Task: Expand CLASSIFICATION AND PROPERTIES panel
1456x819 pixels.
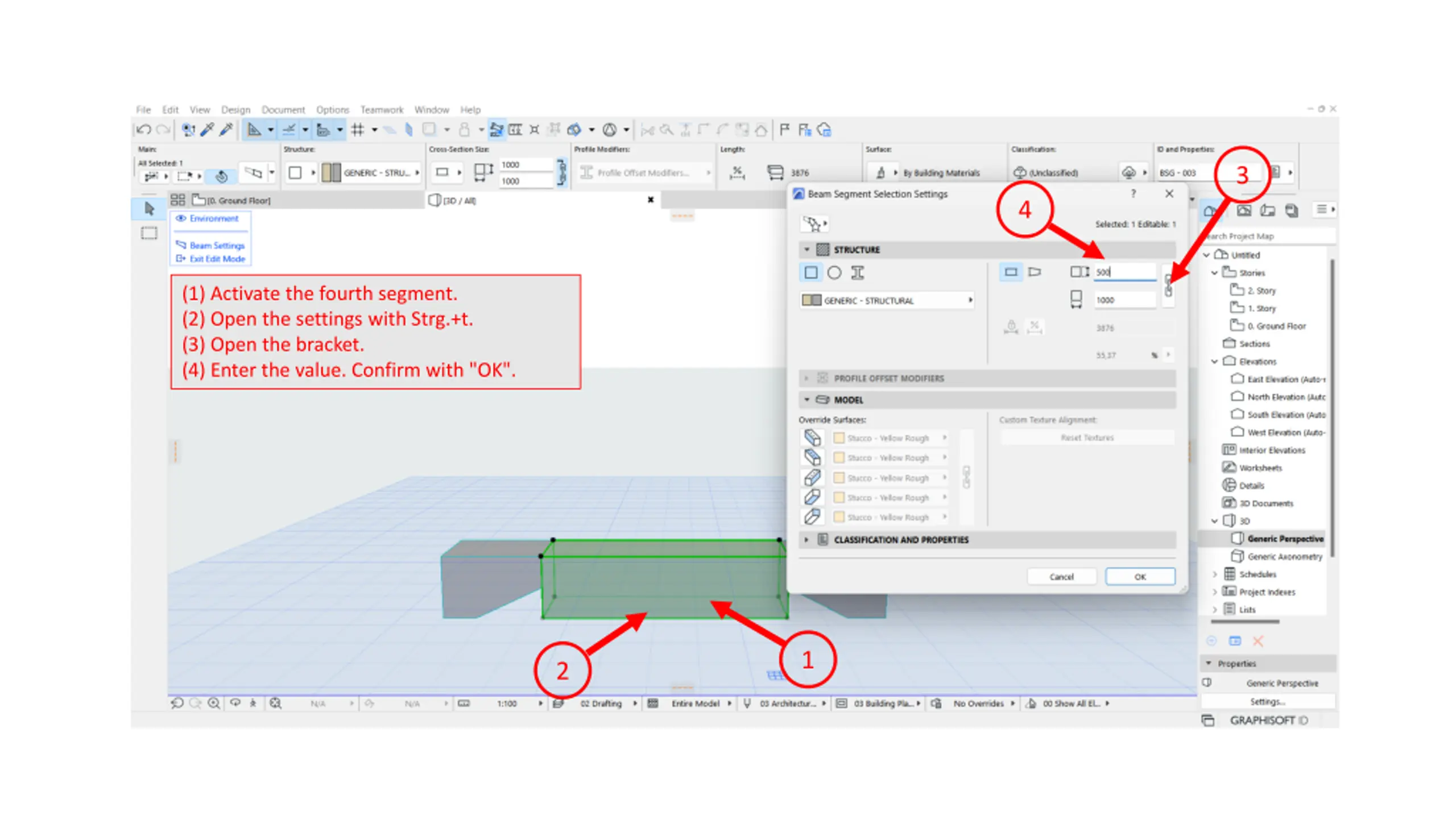Action: 806,540
